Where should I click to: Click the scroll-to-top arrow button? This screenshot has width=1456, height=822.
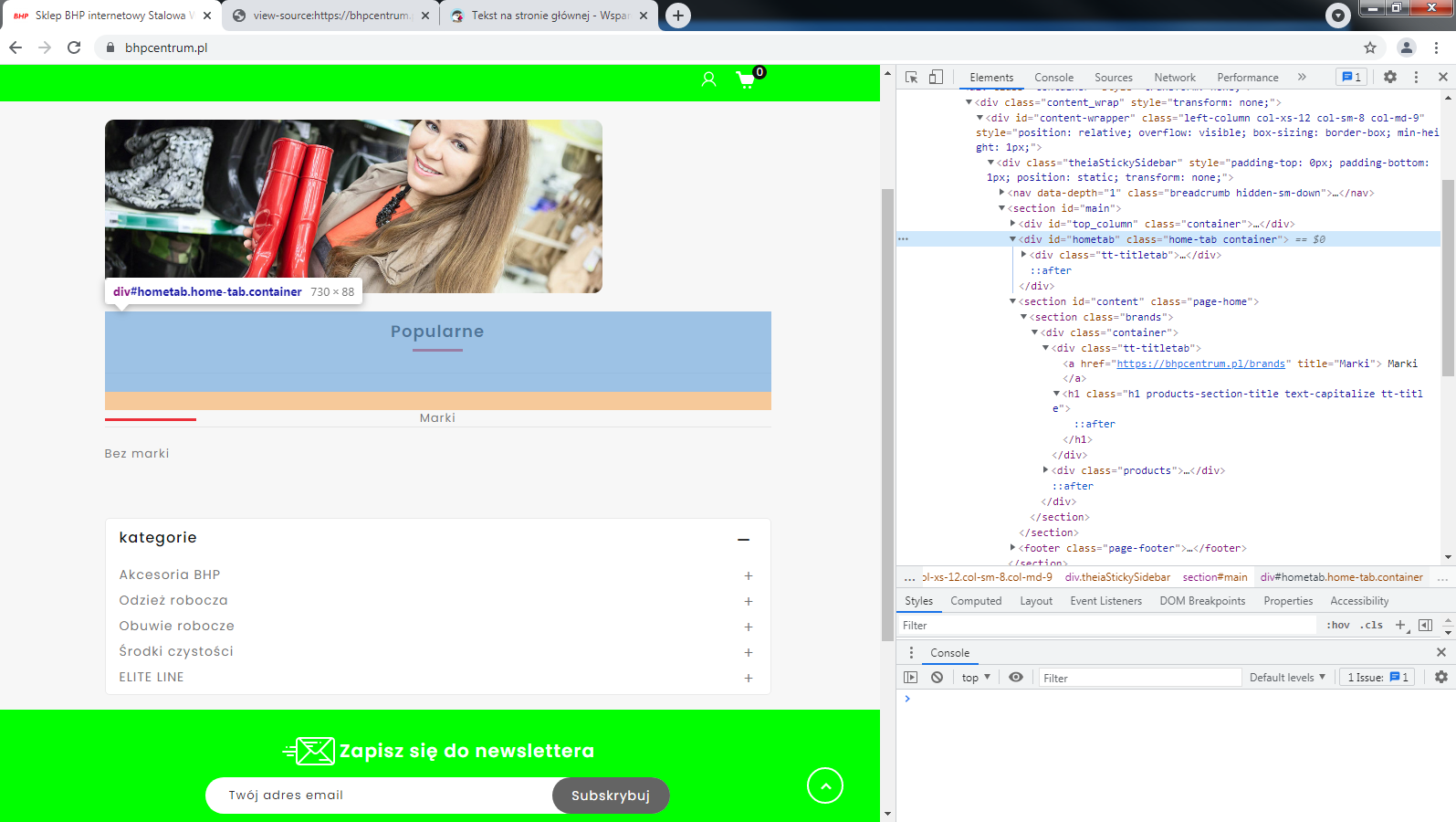click(x=824, y=785)
